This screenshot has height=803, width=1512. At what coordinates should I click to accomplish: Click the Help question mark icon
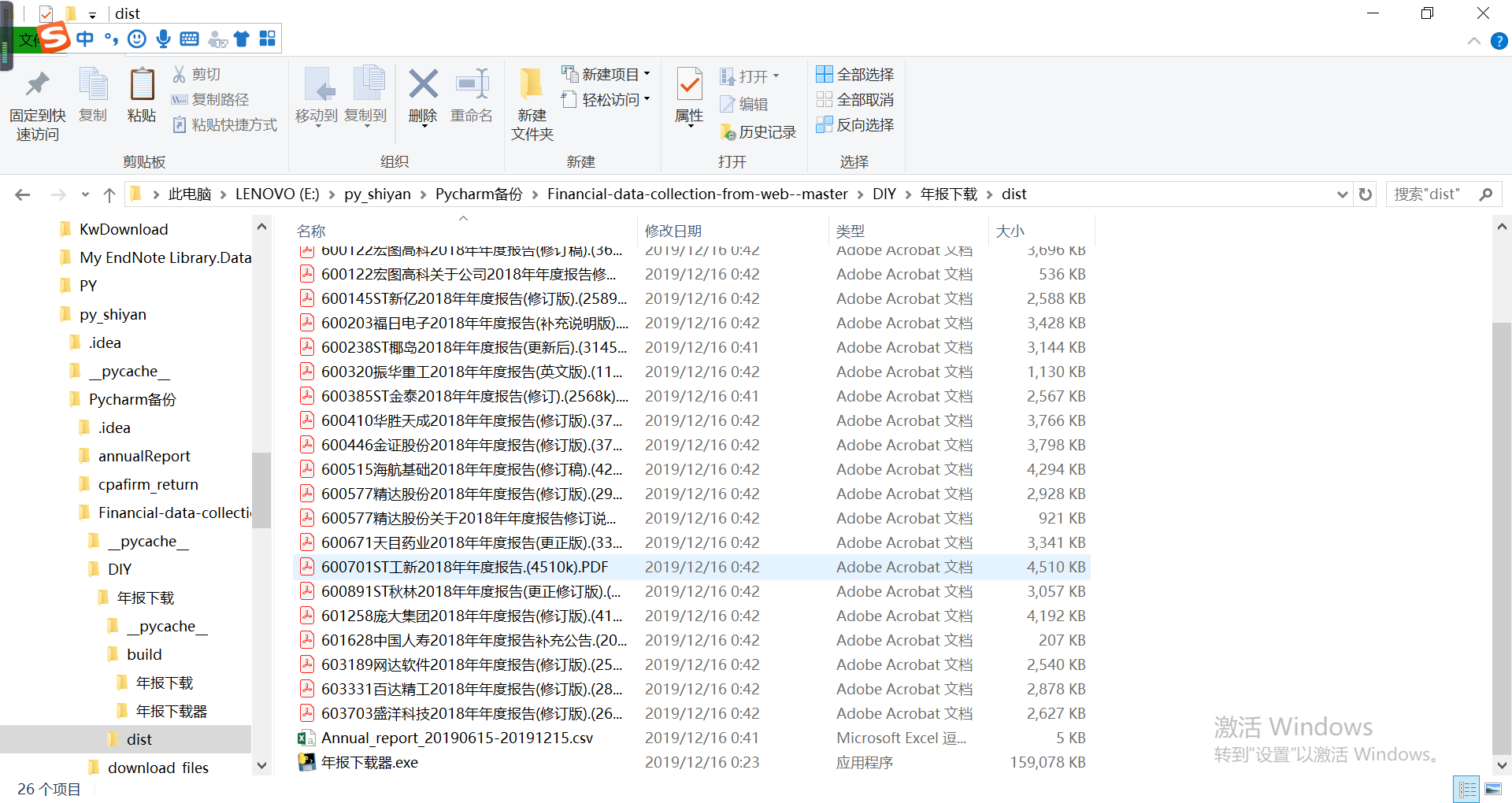tap(1499, 41)
